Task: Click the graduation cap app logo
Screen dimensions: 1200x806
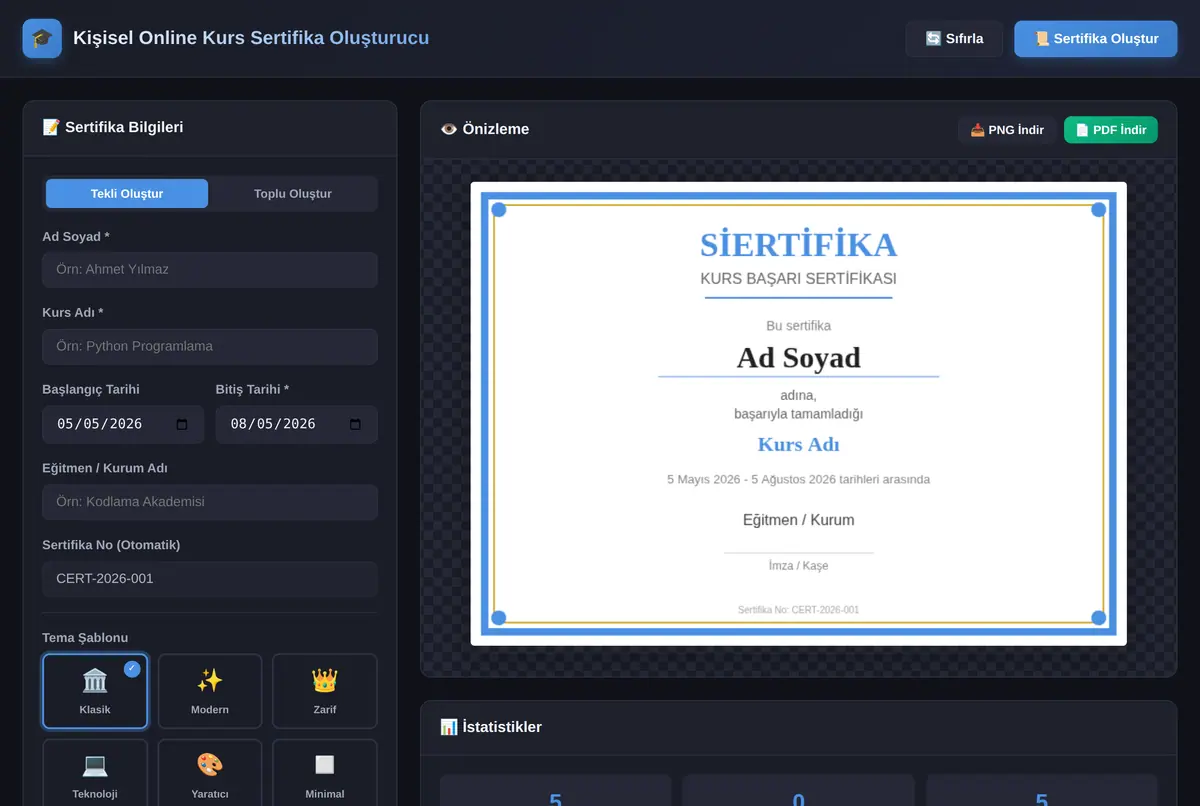Action: point(42,39)
